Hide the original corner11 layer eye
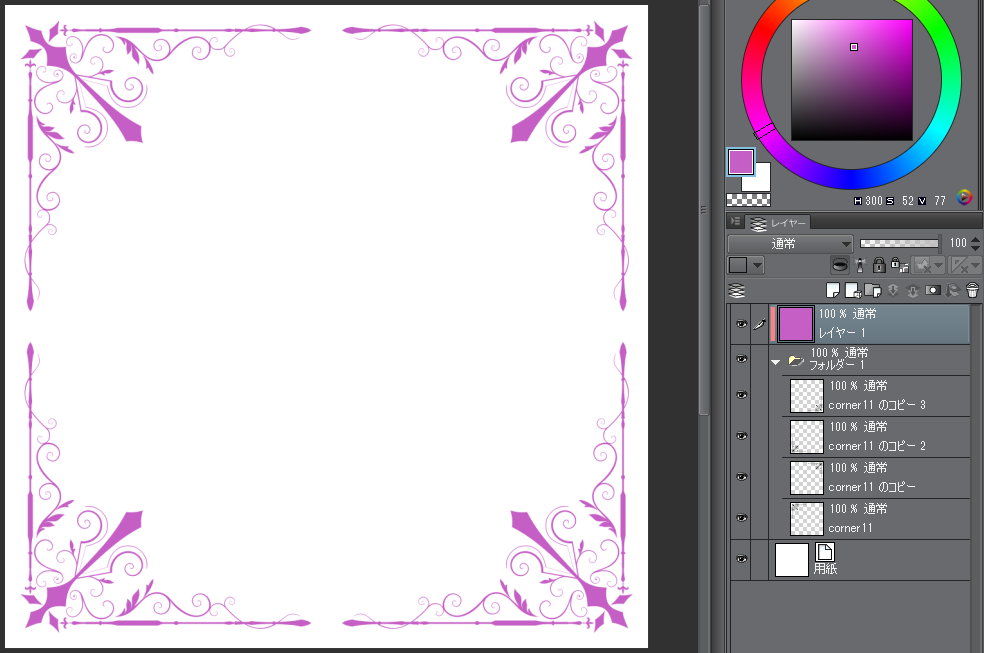Viewport: 984px width, 653px height. coord(741,518)
